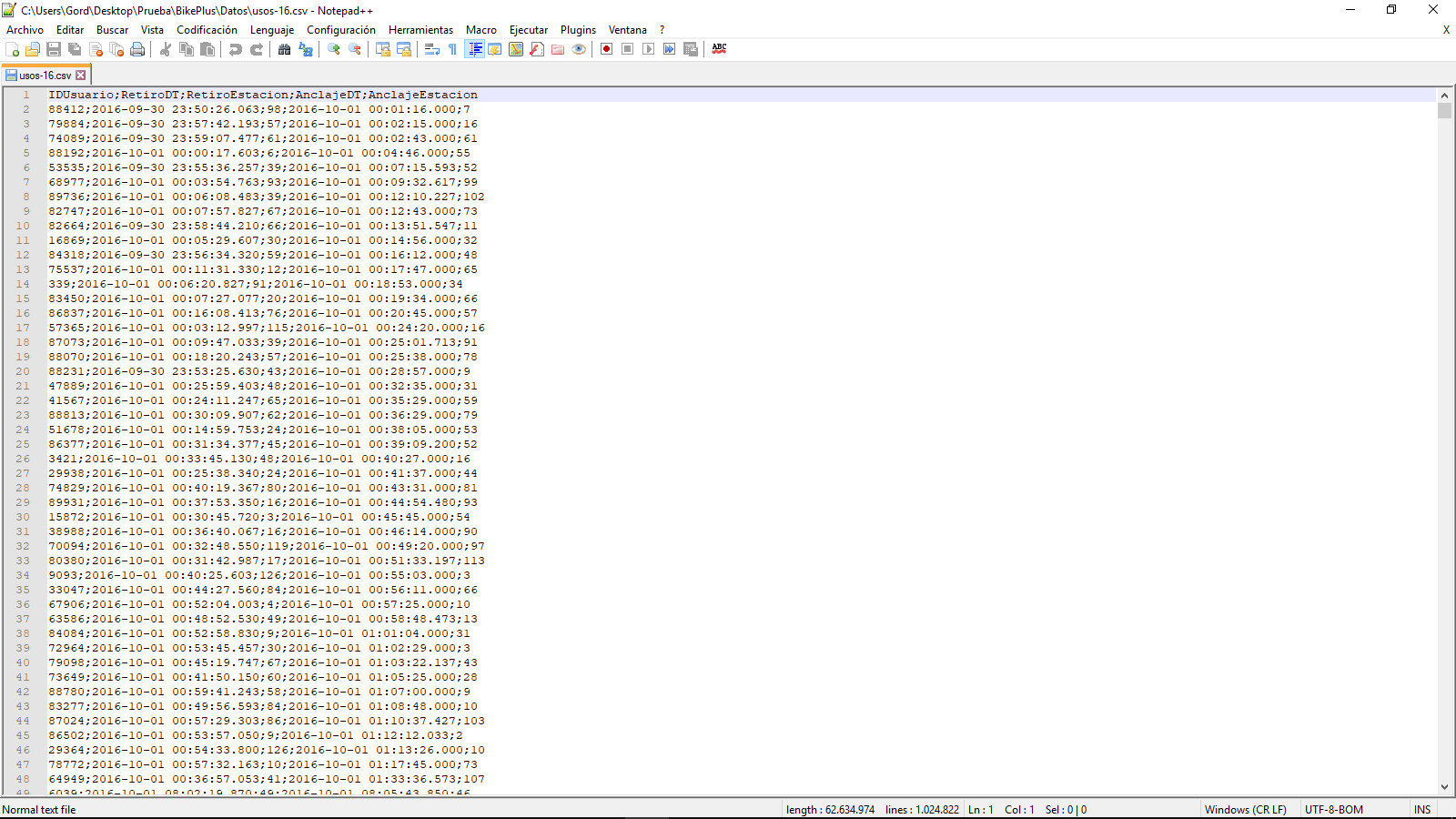The image size is (1456, 819).
Task: Click line number 14 in the margin
Action: pyautogui.click(x=23, y=284)
